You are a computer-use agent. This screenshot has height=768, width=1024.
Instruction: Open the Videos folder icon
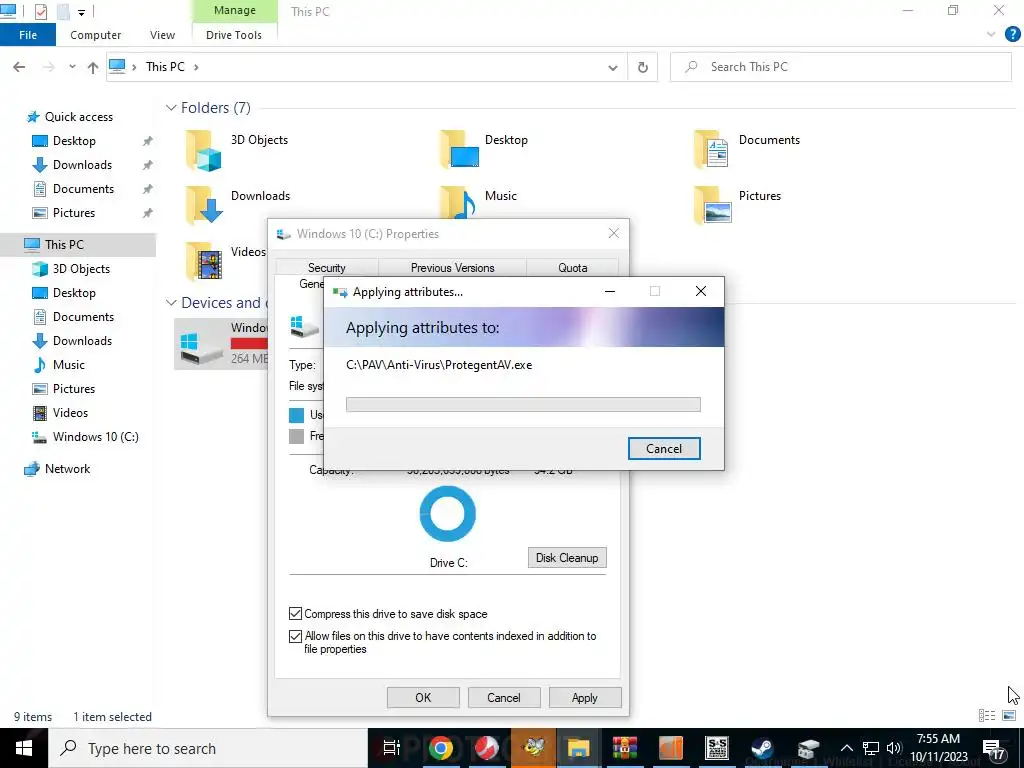click(204, 261)
